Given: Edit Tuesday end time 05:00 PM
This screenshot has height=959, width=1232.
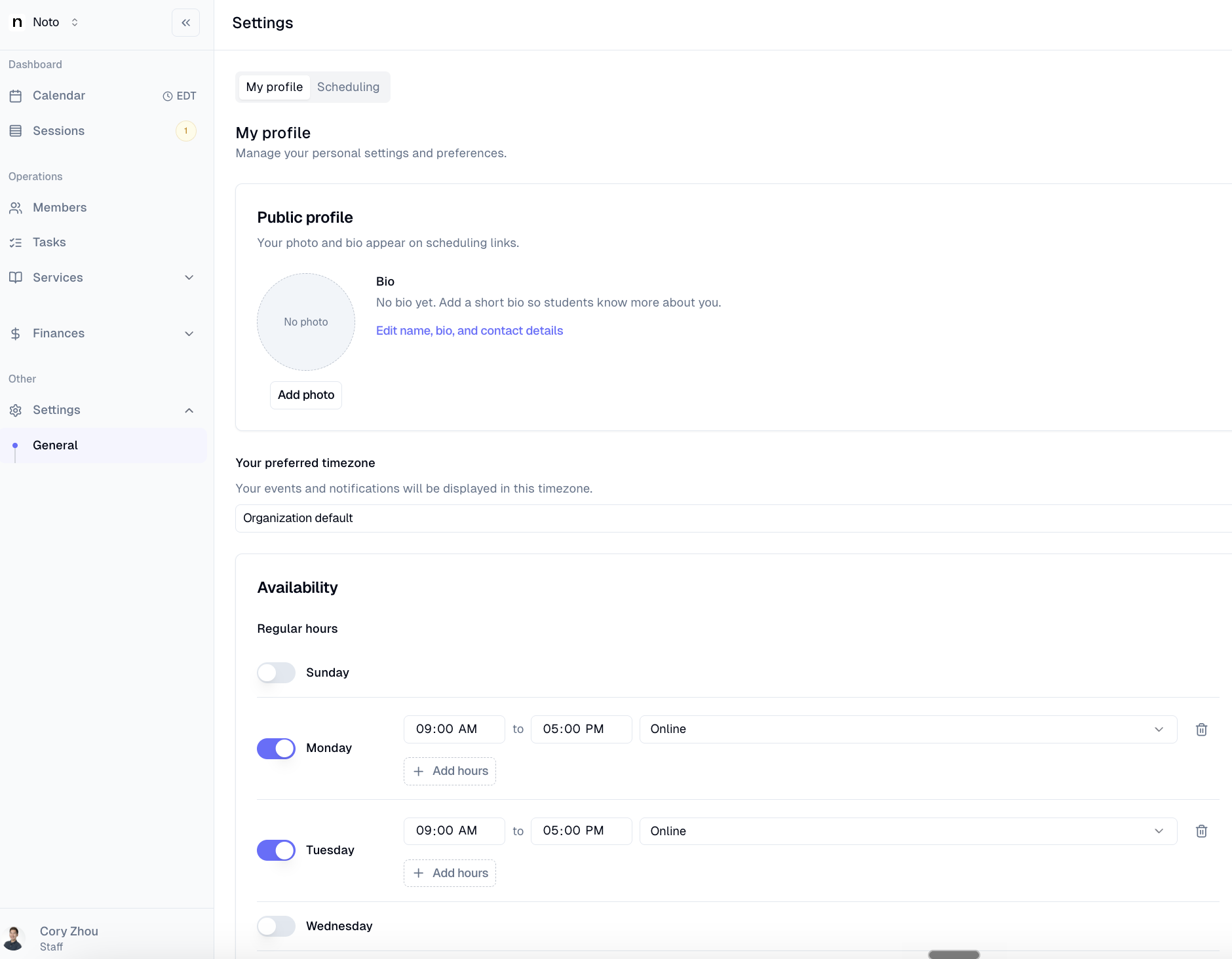Looking at the screenshot, I should pyautogui.click(x=581, y=831).
